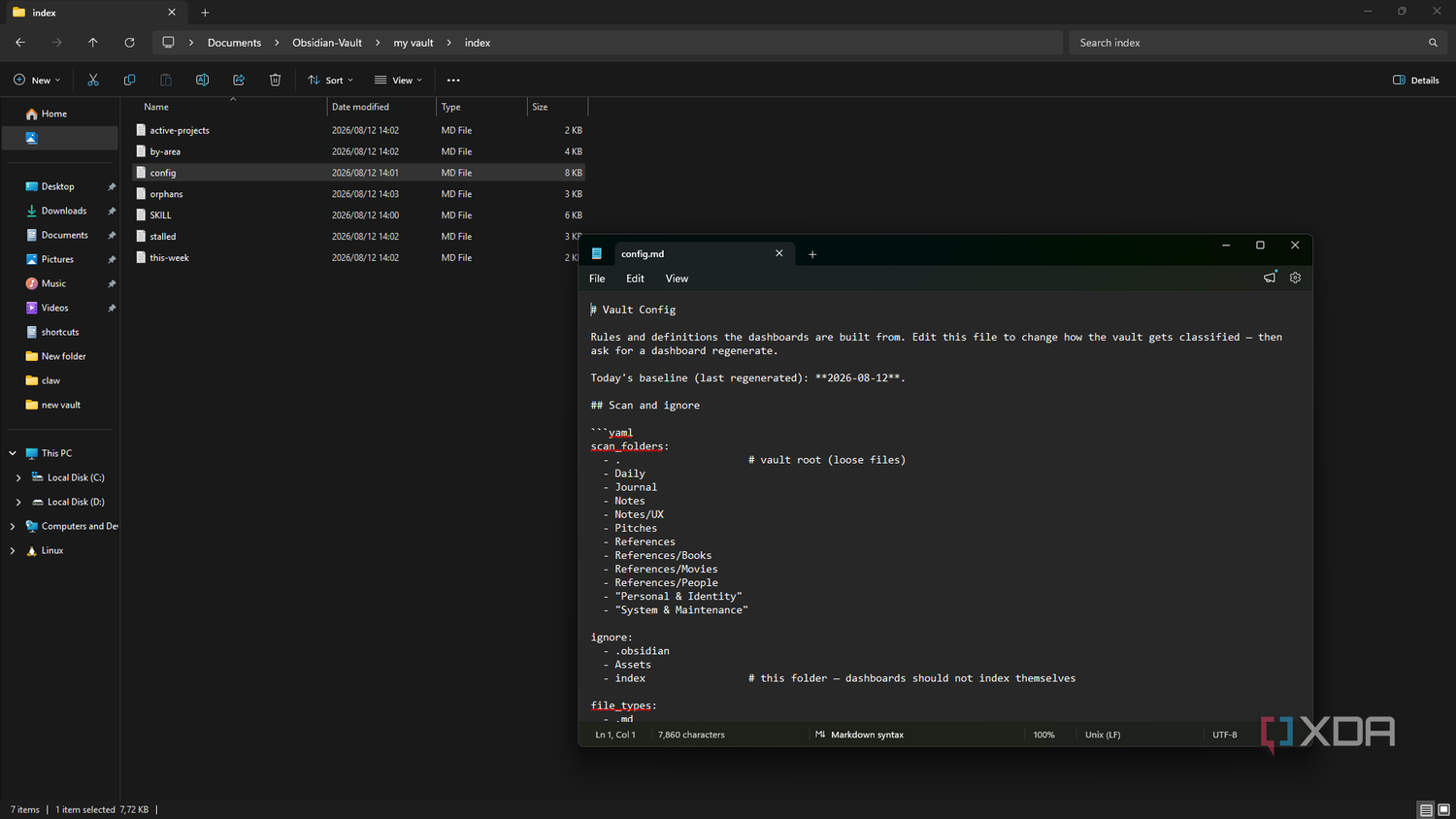Click the search magnifier icon
Viewport: 1456px width, 819px height.
(1433, 43)
